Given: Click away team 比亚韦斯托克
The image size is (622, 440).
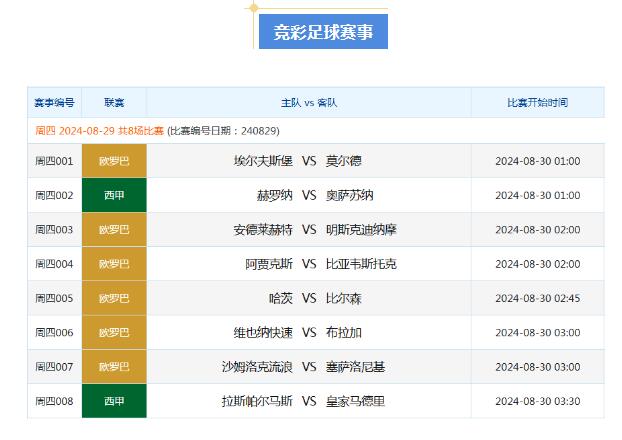Looking at the screenshot, I should (x=361, y=264).
